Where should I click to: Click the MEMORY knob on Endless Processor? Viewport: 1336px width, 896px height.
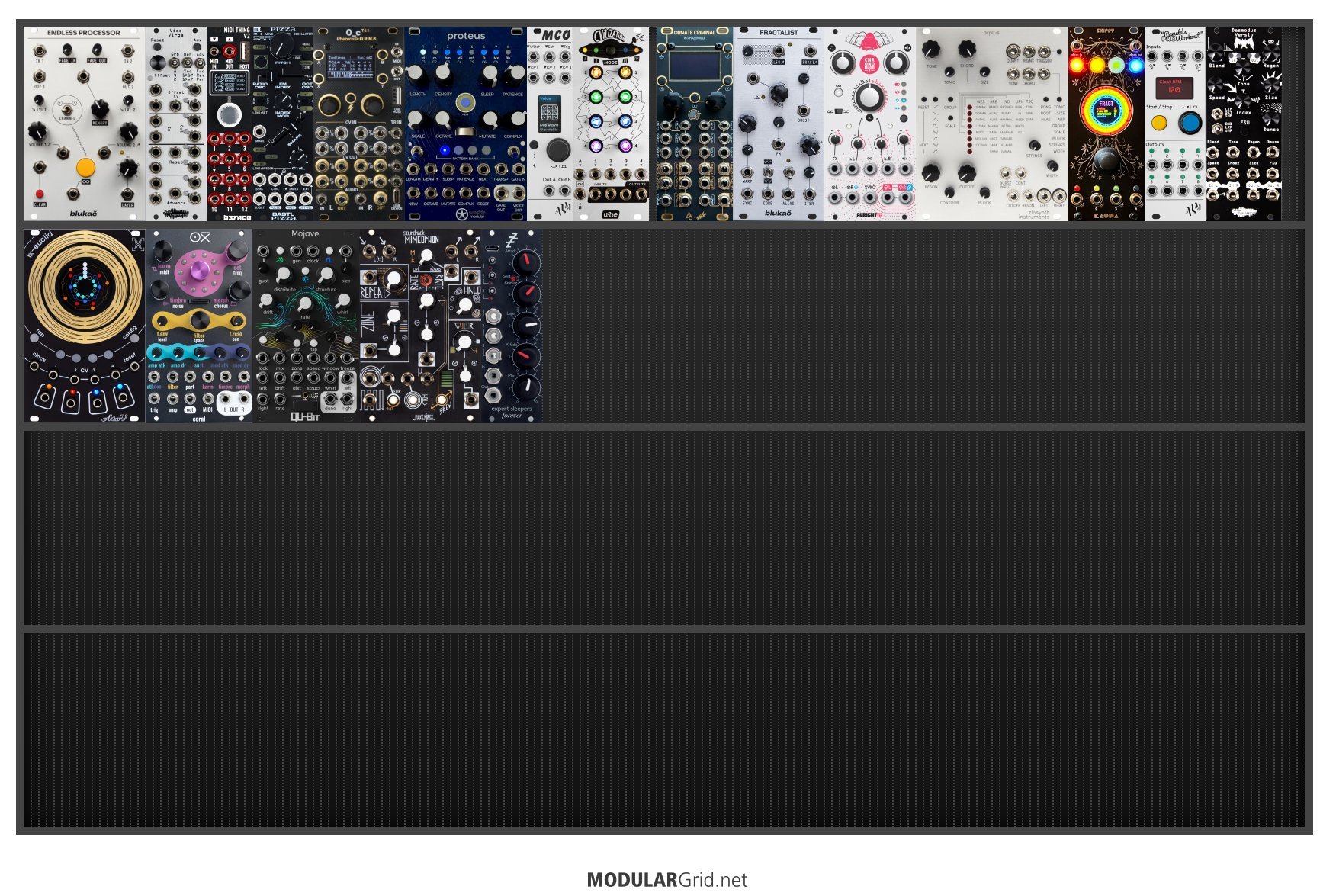[100, 109]
